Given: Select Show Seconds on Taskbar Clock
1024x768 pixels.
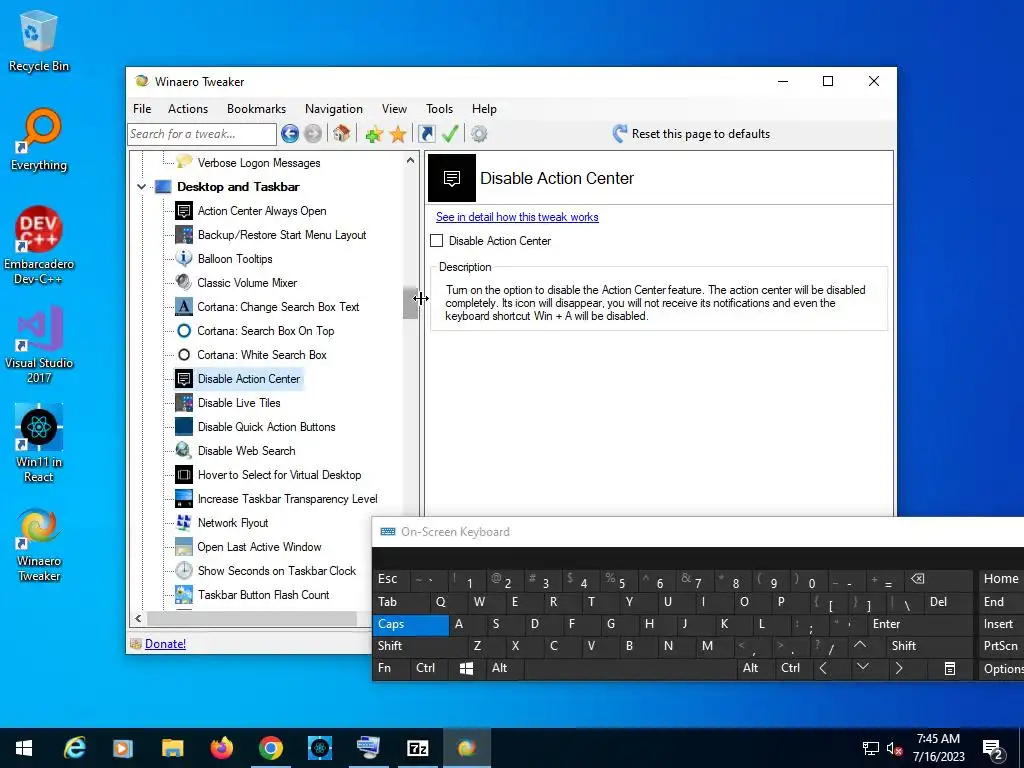Looking at the screenshot, I should pos(277,571).
